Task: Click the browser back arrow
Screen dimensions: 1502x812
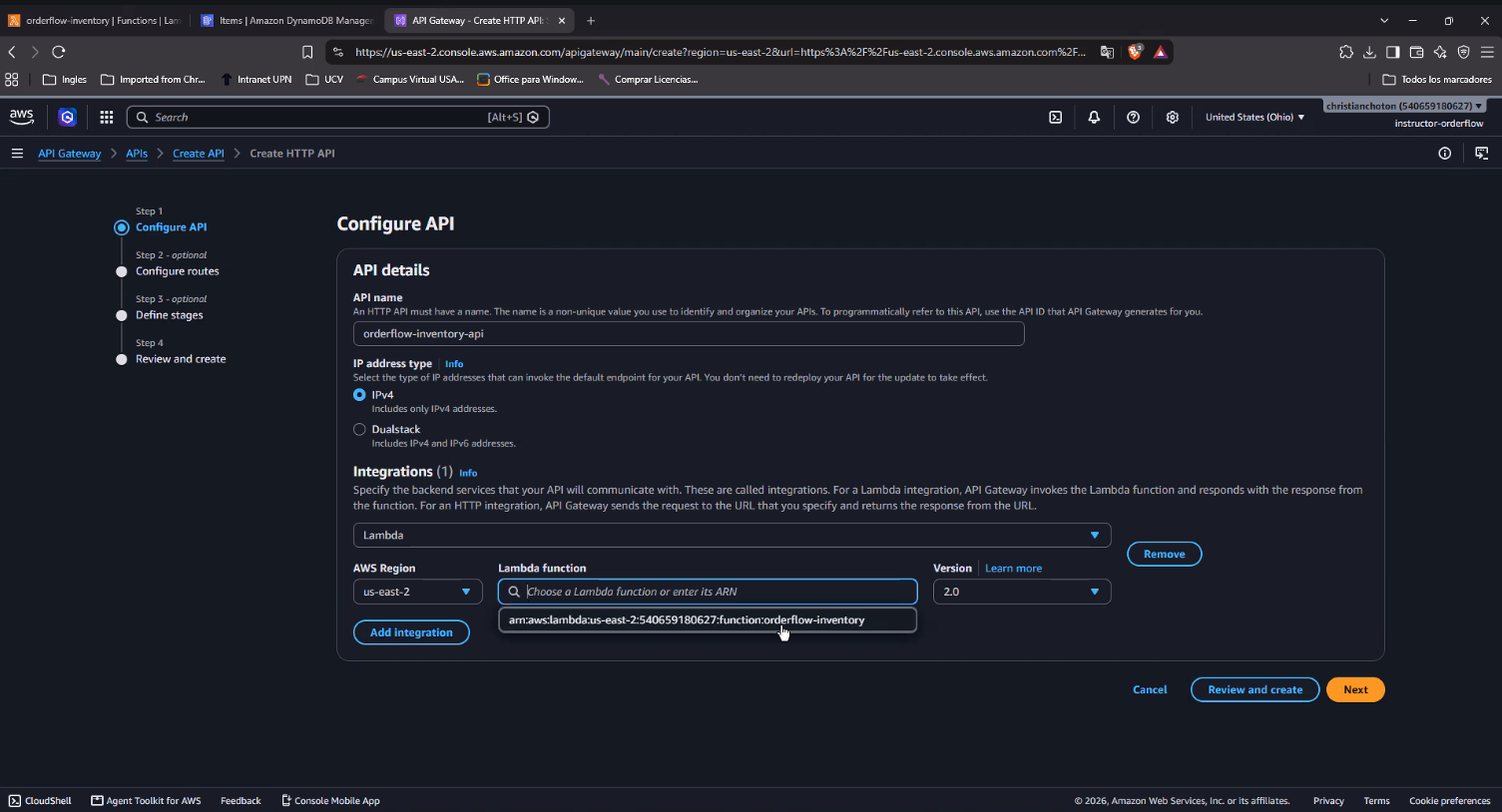Action: click(x=12, y=52)
